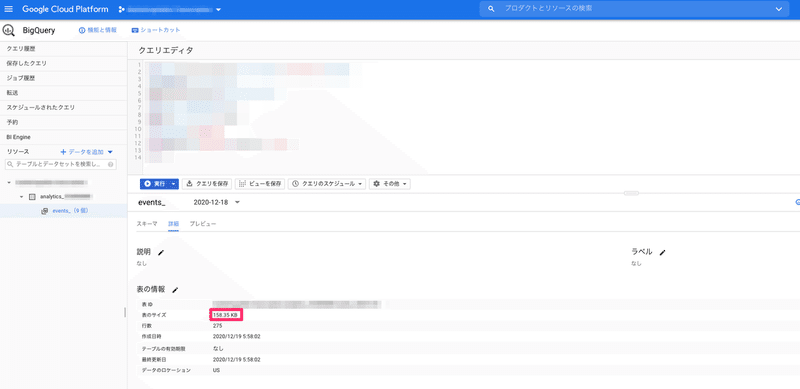
Task: Click the sidebar collapse handle
Action: coord(125,312)
